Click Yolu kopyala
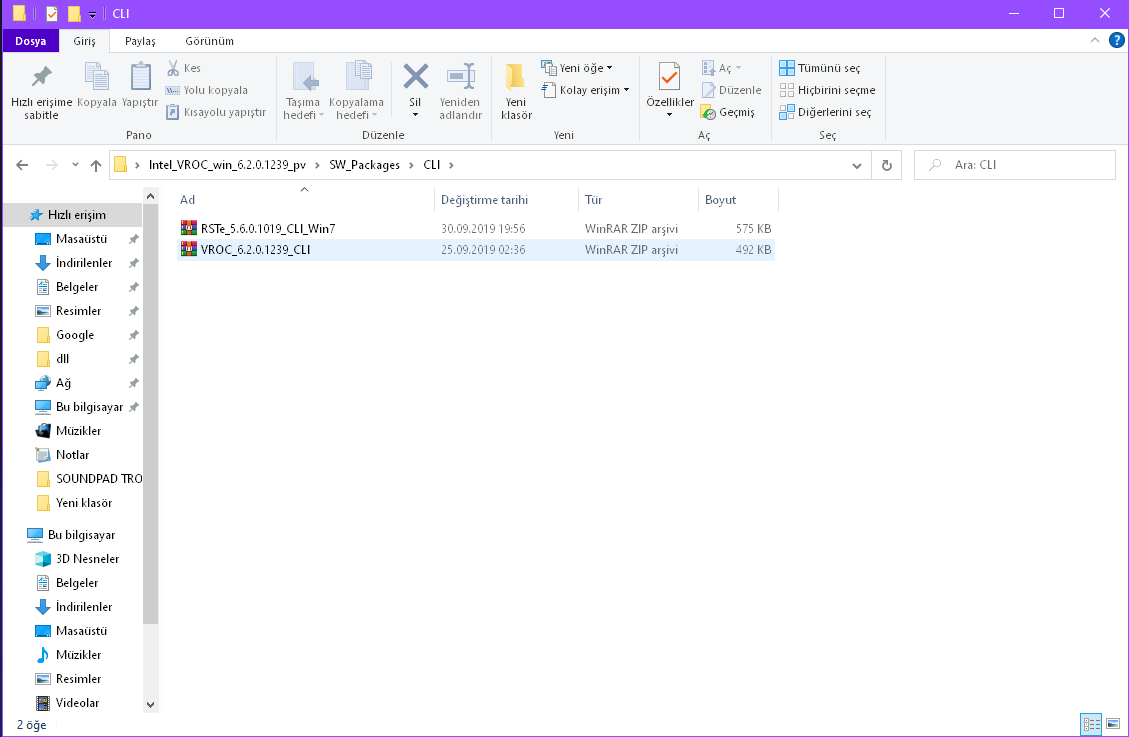1129x737 pixels. click(207, 90)
